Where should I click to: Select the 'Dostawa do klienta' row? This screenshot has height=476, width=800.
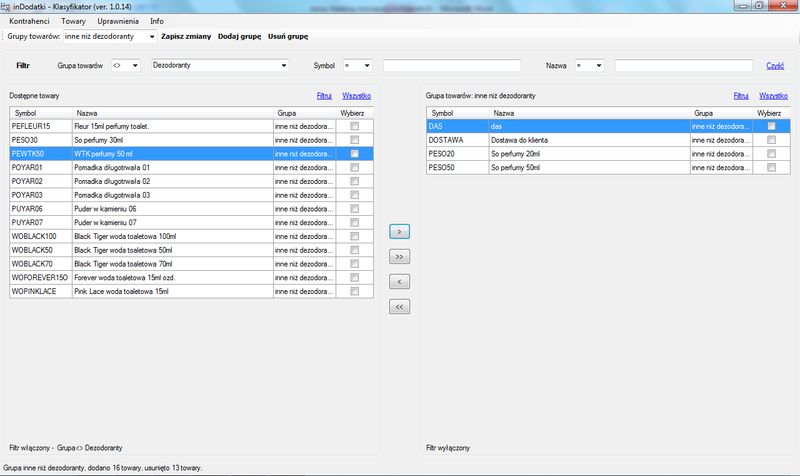608,140
